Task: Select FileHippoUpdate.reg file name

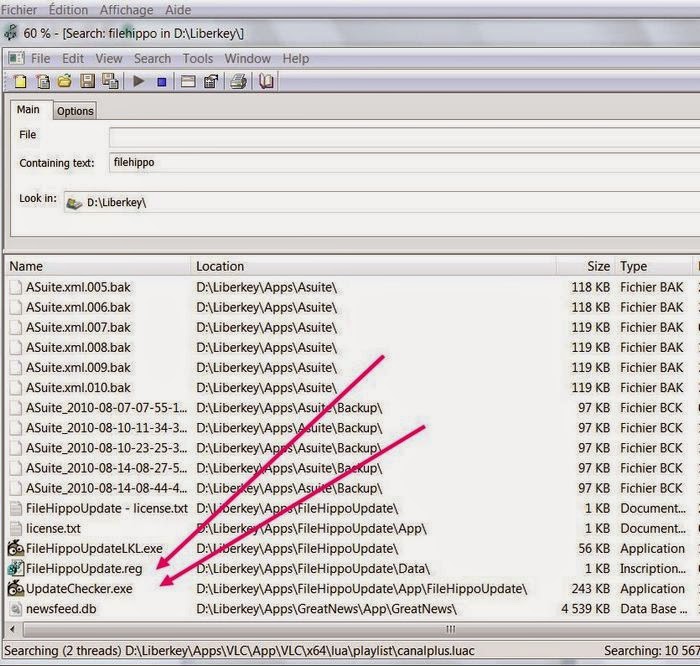Action: [x=84, y=568]
